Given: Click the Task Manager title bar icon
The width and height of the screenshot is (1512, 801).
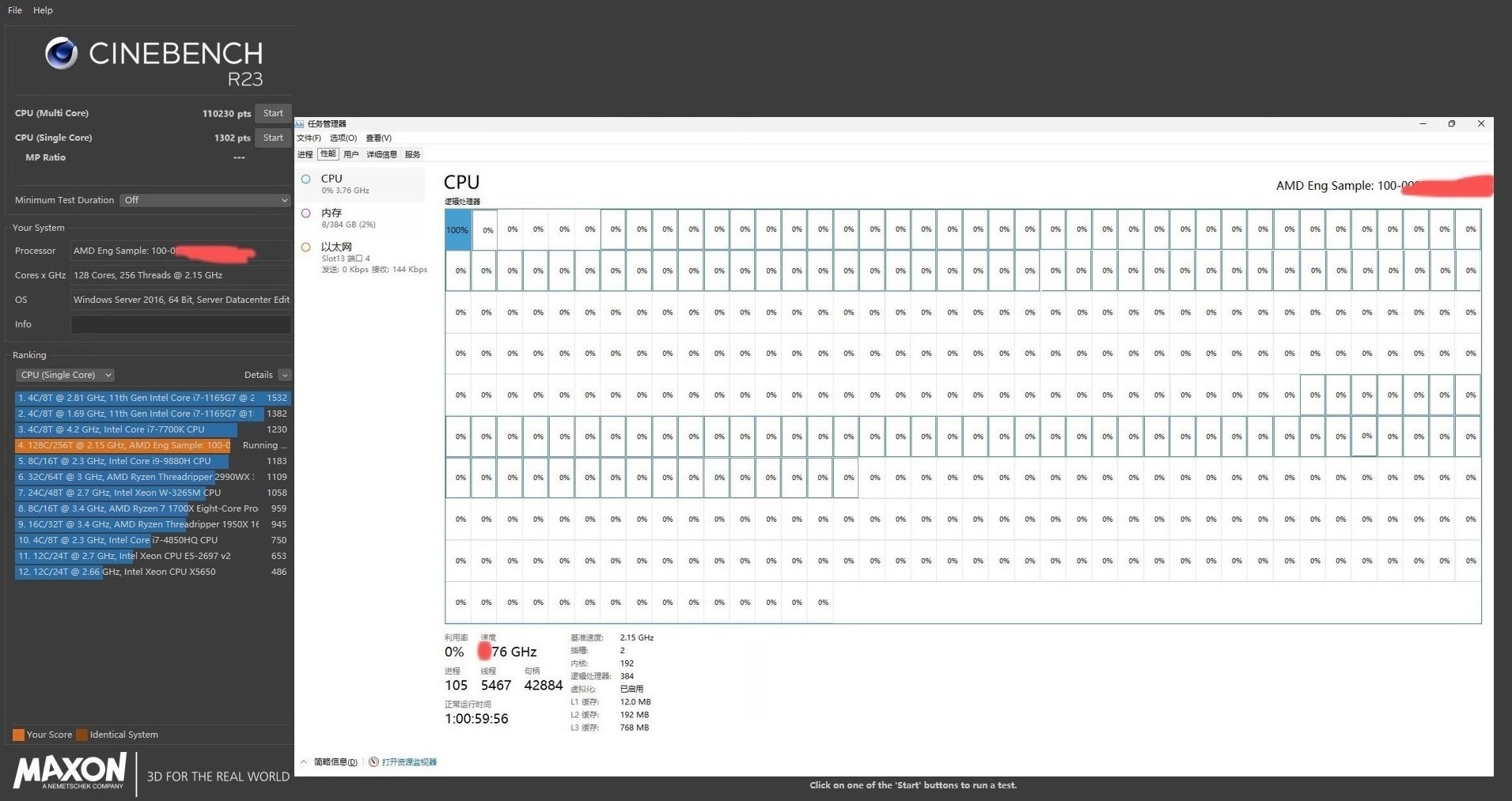Looking at the screenshot, I should pos(300,123).
